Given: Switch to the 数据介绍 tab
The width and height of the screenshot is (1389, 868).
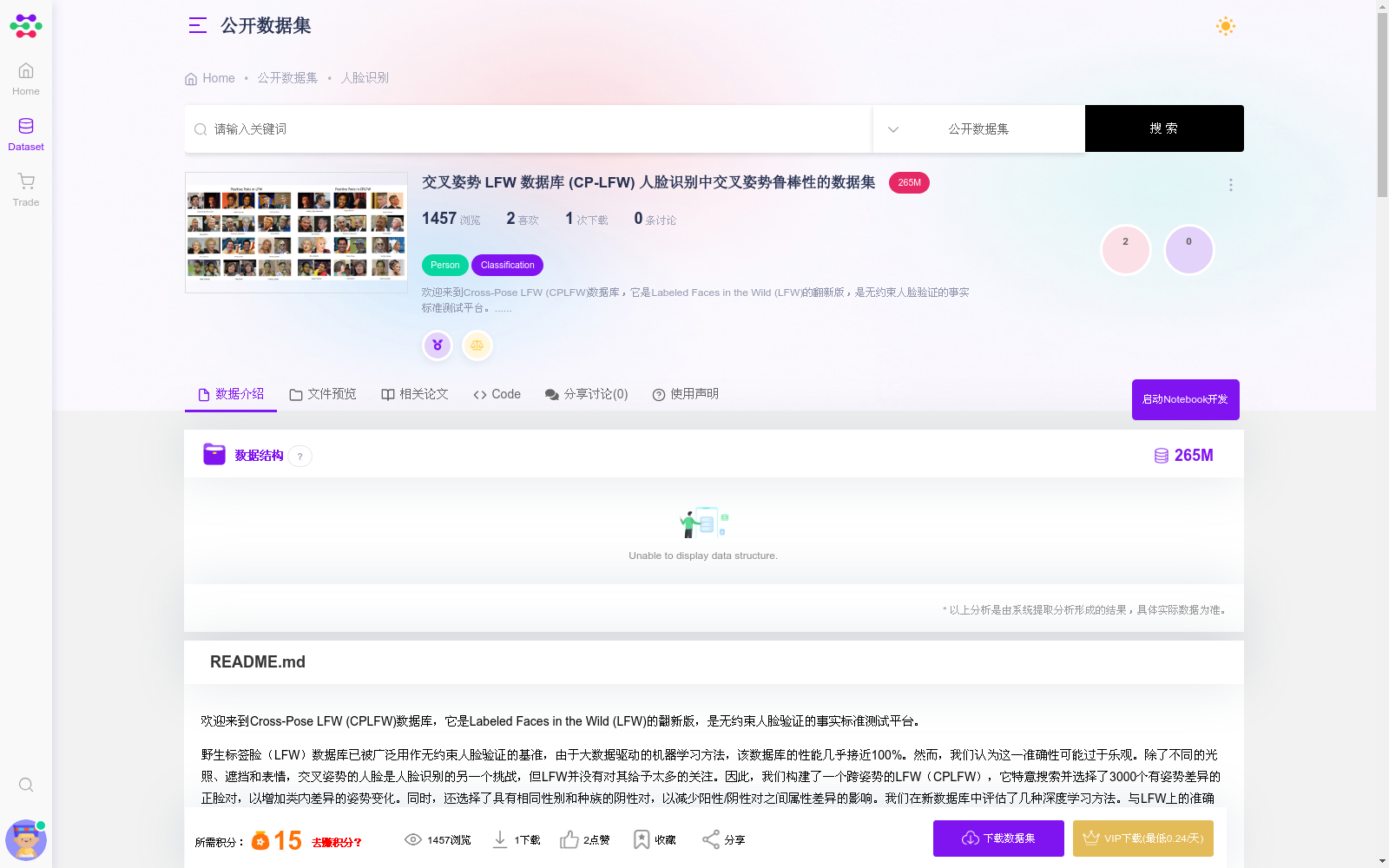Looking at the screenshot, I should click(x=231, y=394).
